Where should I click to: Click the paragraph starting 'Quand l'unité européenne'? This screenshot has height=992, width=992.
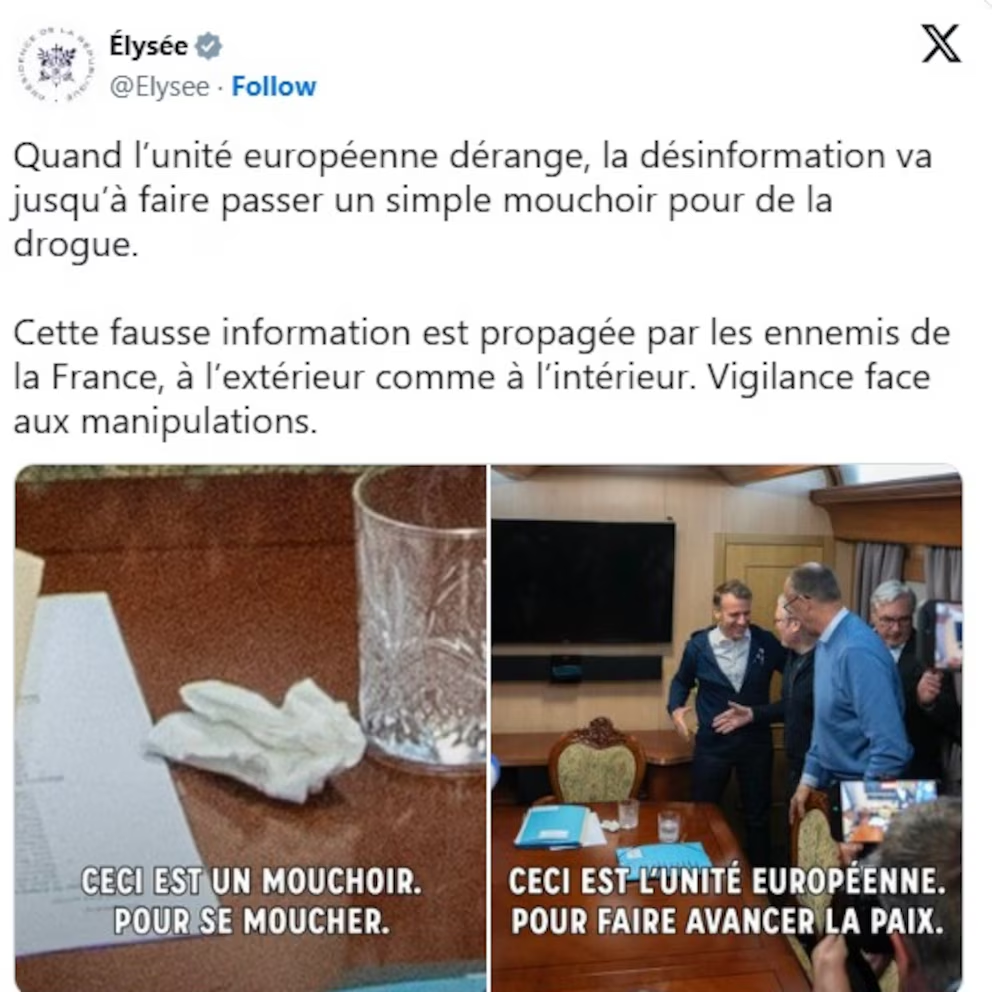(473, 200)
